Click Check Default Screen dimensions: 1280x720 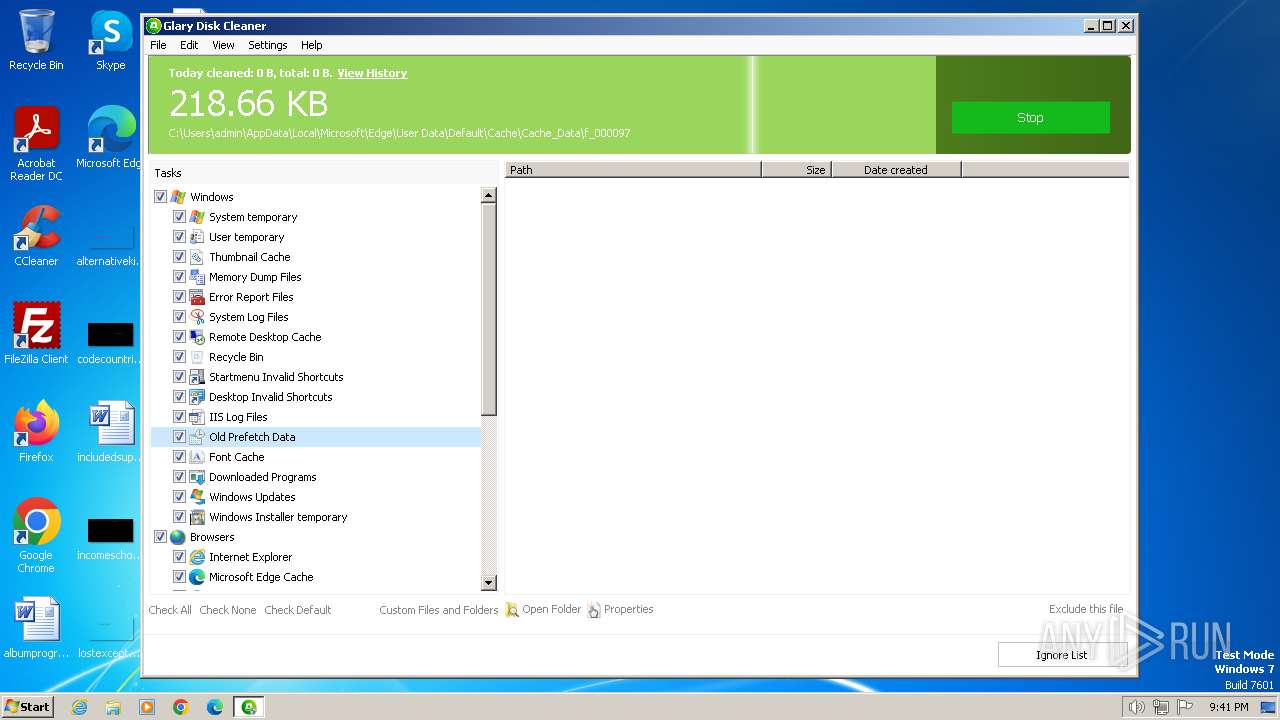(297, 610)
